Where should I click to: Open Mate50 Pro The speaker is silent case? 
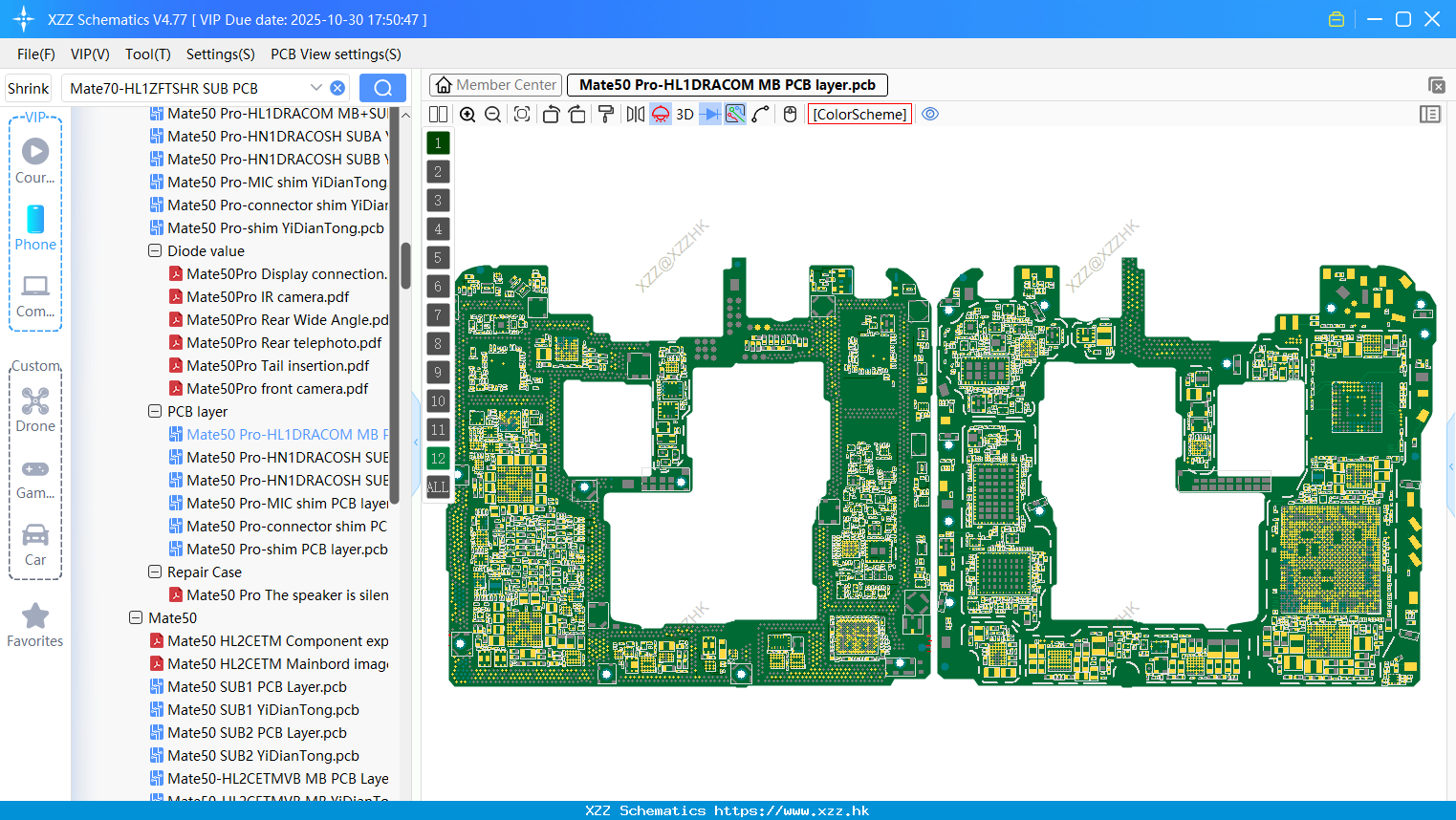278,594
